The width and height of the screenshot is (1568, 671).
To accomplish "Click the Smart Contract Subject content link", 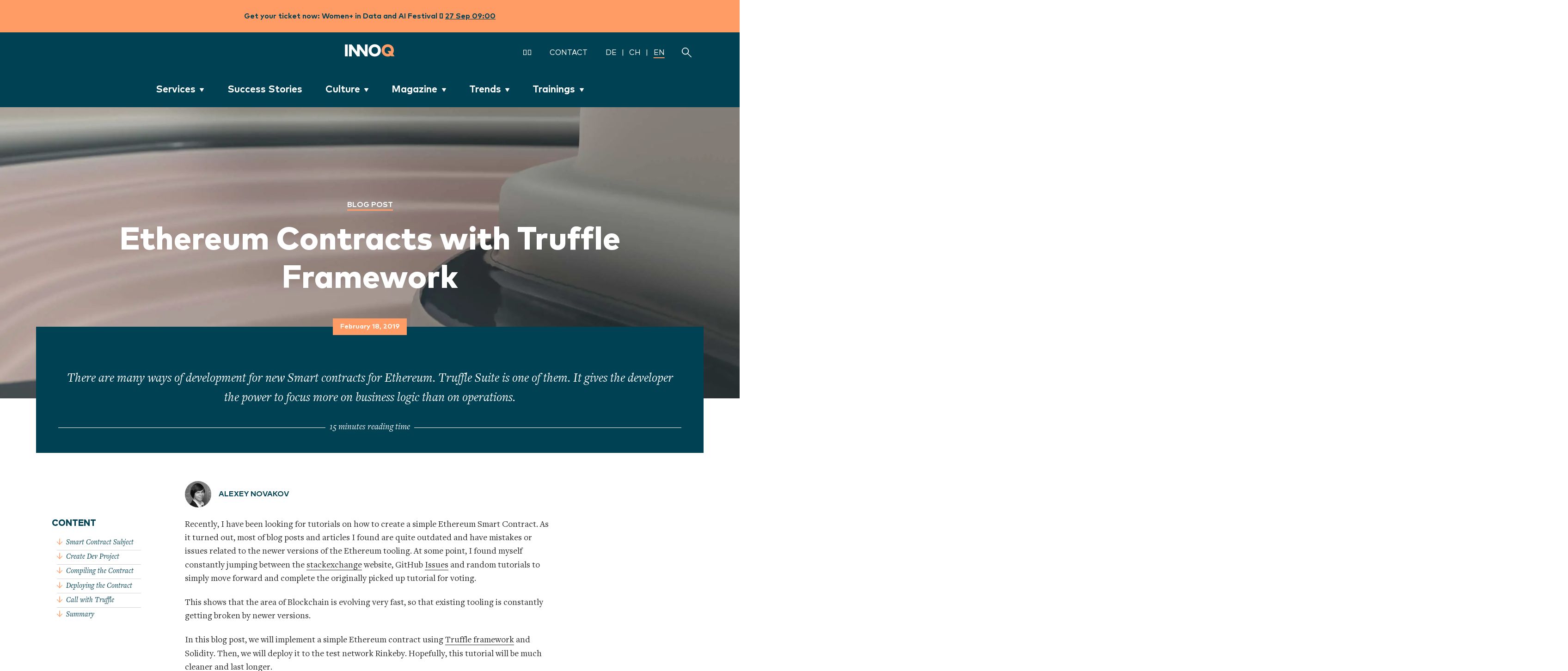I will [99, 541].
